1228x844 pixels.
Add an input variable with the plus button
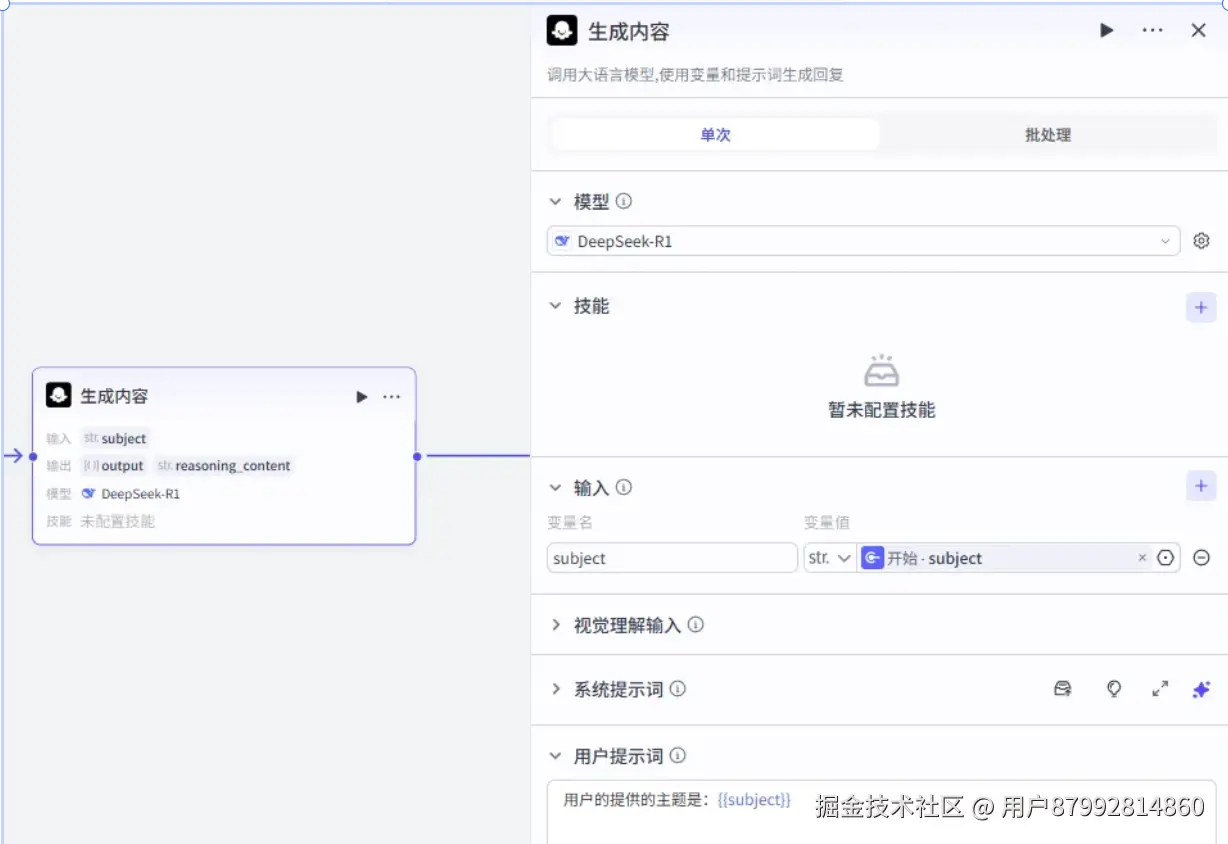1201,487
